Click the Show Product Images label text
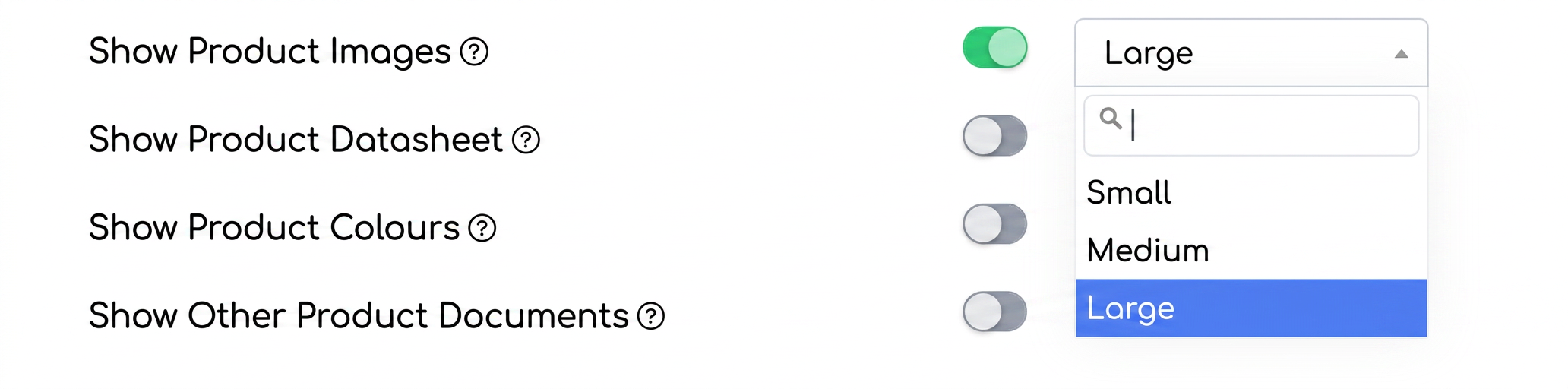The height and width of the screenshot is (389, 1568). 270,52
